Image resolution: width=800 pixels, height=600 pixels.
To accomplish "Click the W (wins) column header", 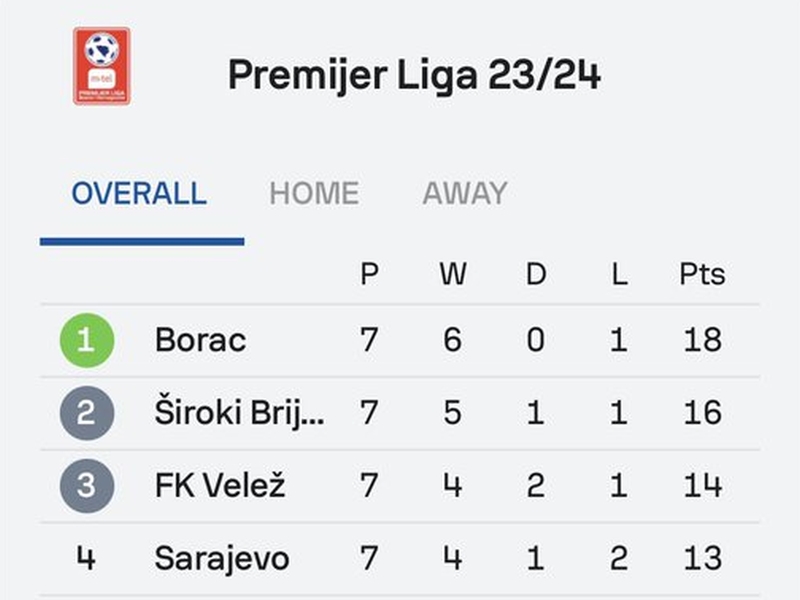I will (x=453, y=274).
